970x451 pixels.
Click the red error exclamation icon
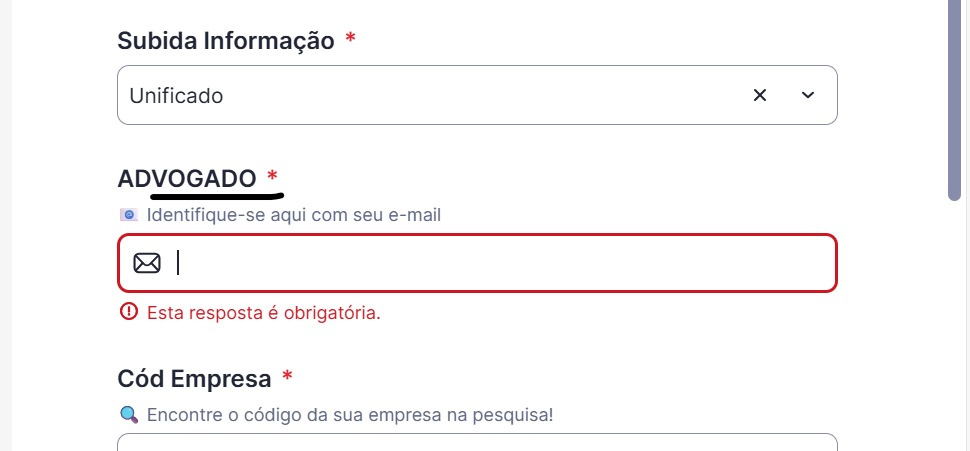point(129,311)
